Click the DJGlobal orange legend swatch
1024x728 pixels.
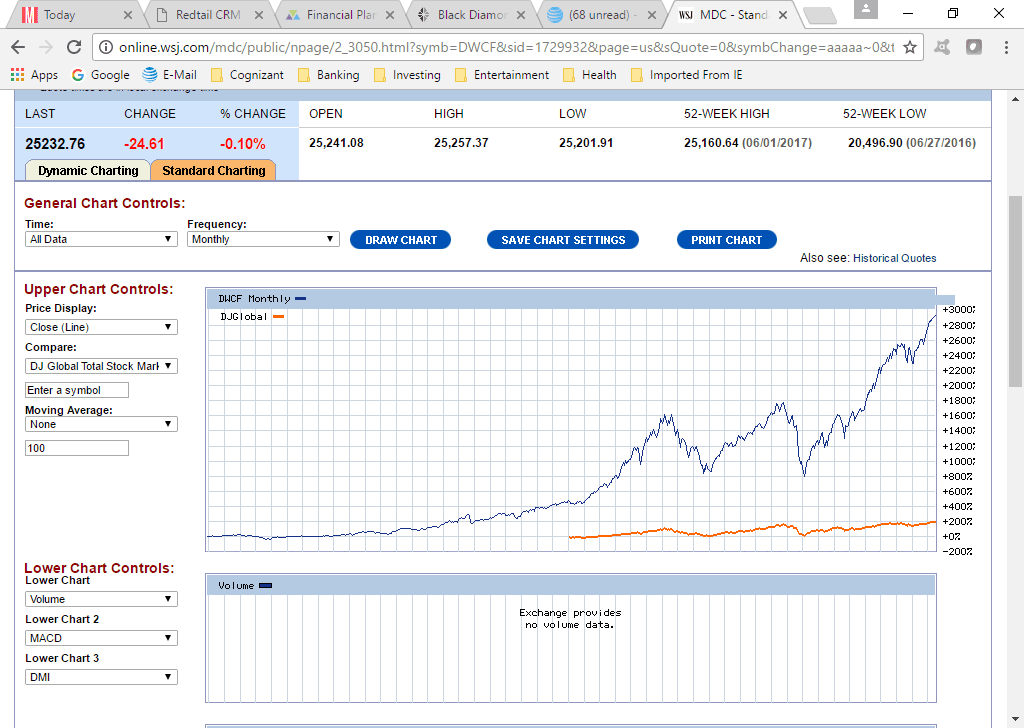278,317
